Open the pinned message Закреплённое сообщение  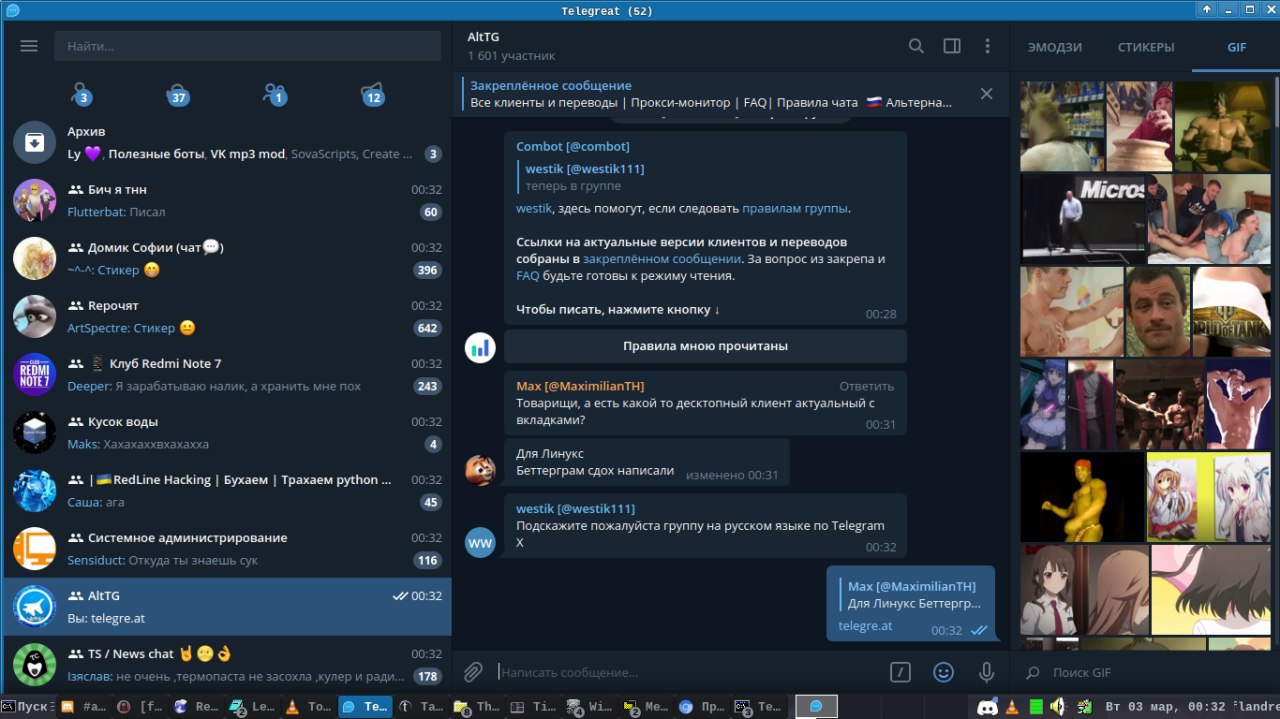pyautogui.click(x=710, y=94)
